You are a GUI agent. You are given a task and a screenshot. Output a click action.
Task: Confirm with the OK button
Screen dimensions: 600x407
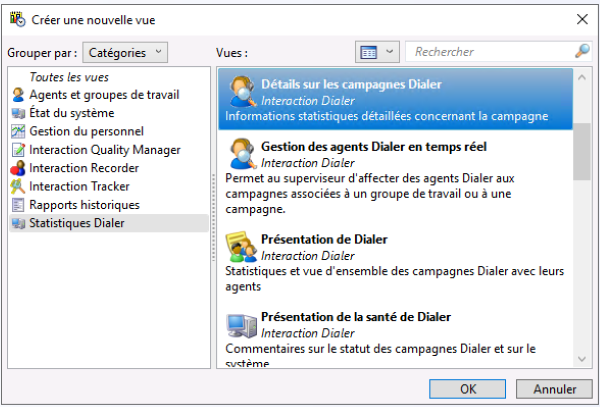[x=468, y=389]
